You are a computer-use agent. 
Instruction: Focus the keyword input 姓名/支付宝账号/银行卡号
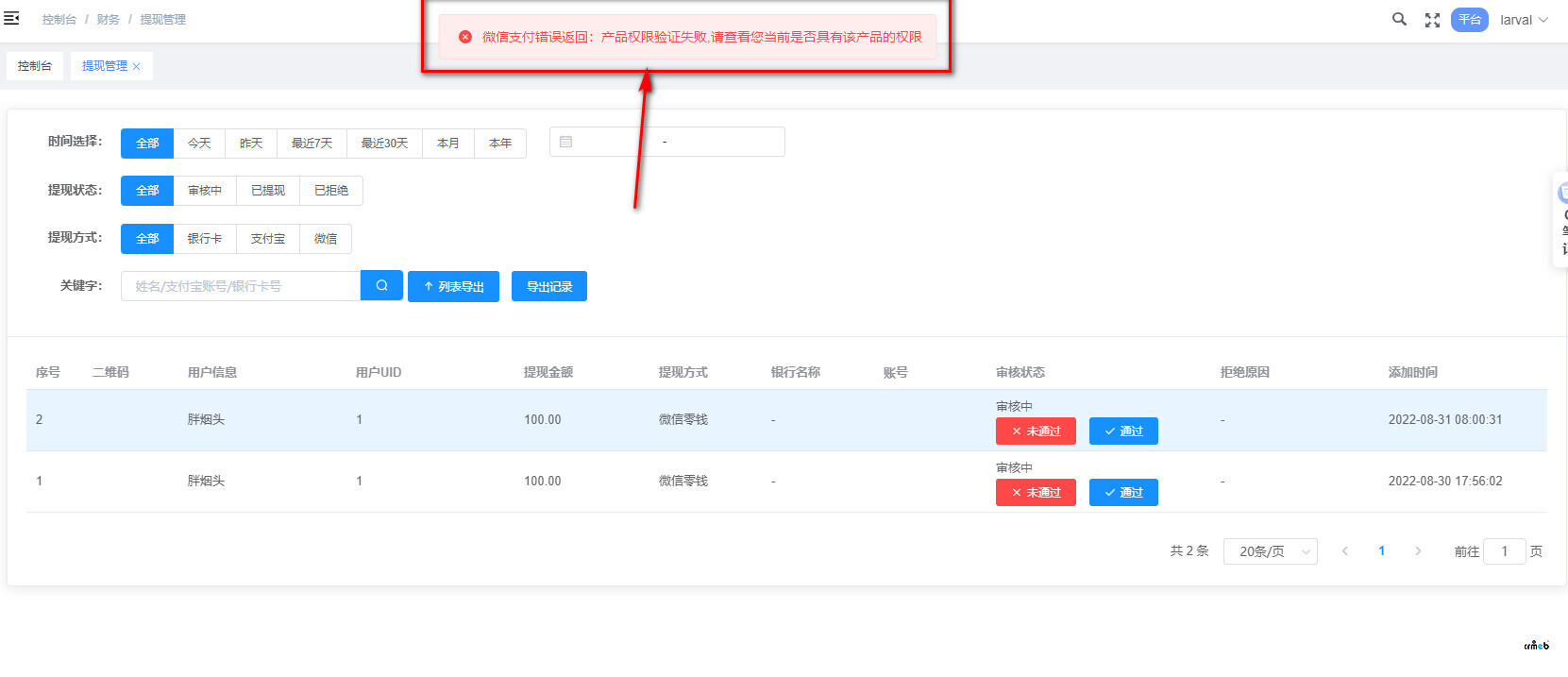point(241,285)
